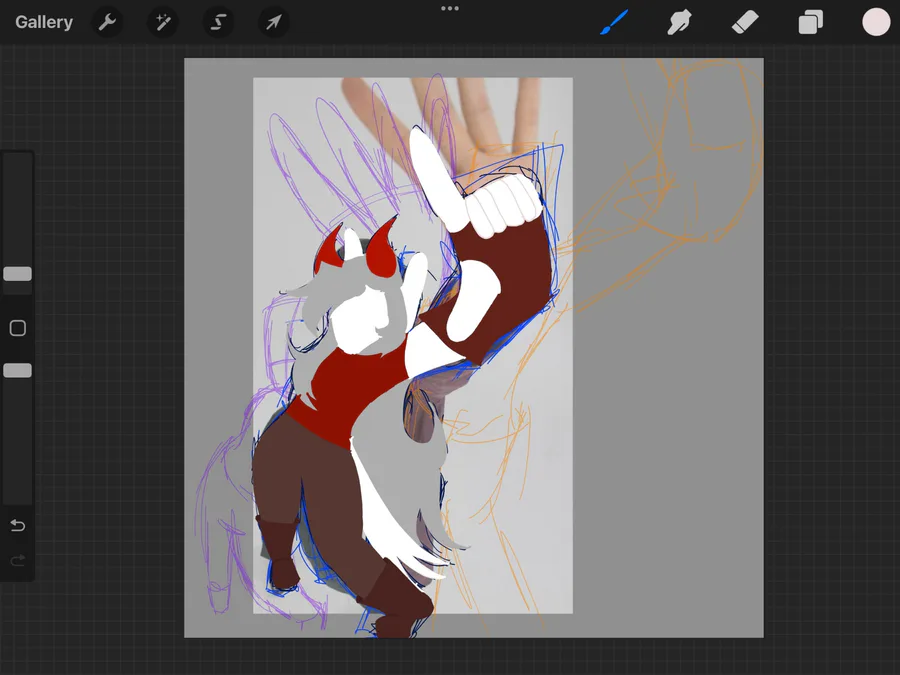The width and height of the screenshot is (900, 675).
Task: Select the Smudge tool
Action: 680,22
